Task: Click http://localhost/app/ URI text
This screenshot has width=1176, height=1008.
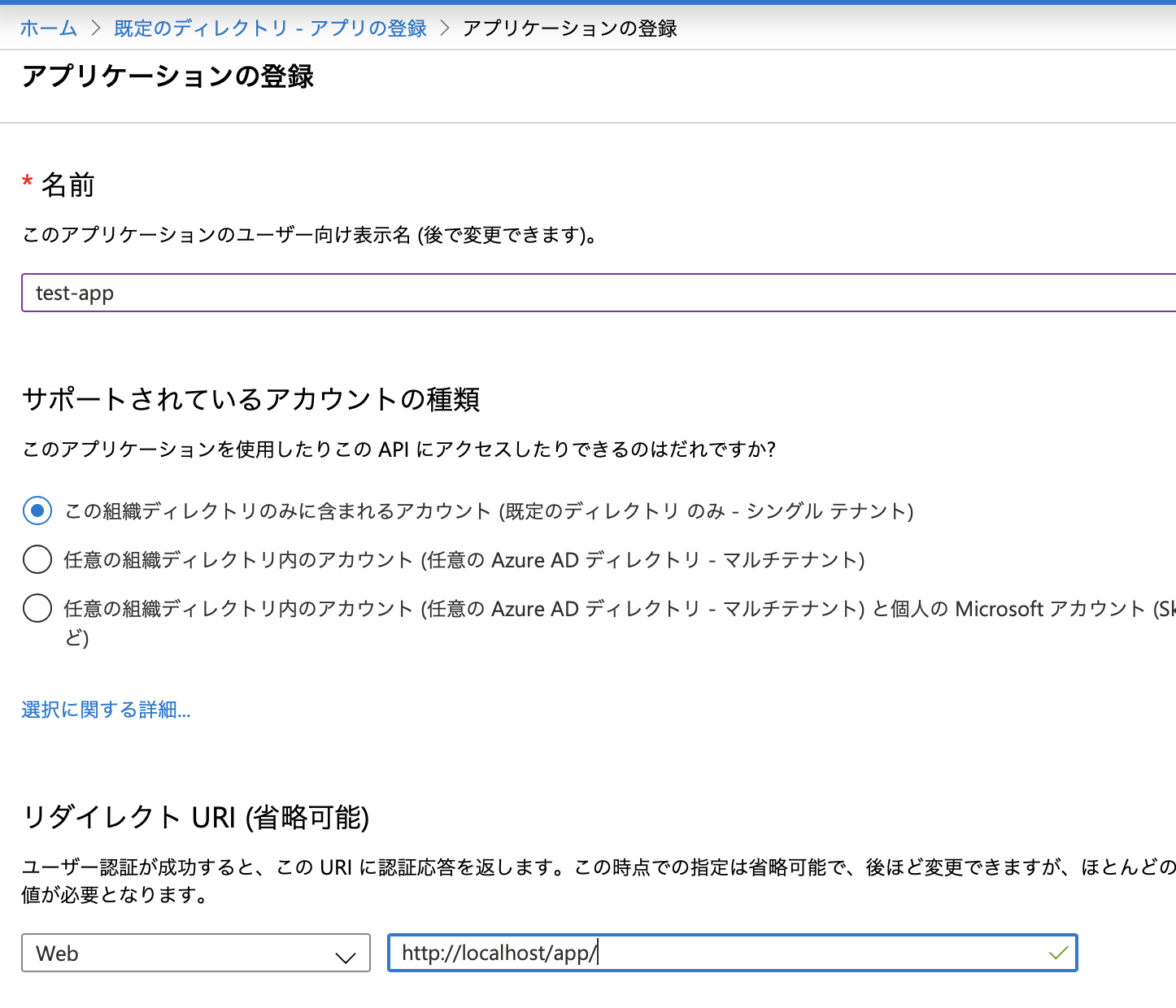Action: point(497,952)
